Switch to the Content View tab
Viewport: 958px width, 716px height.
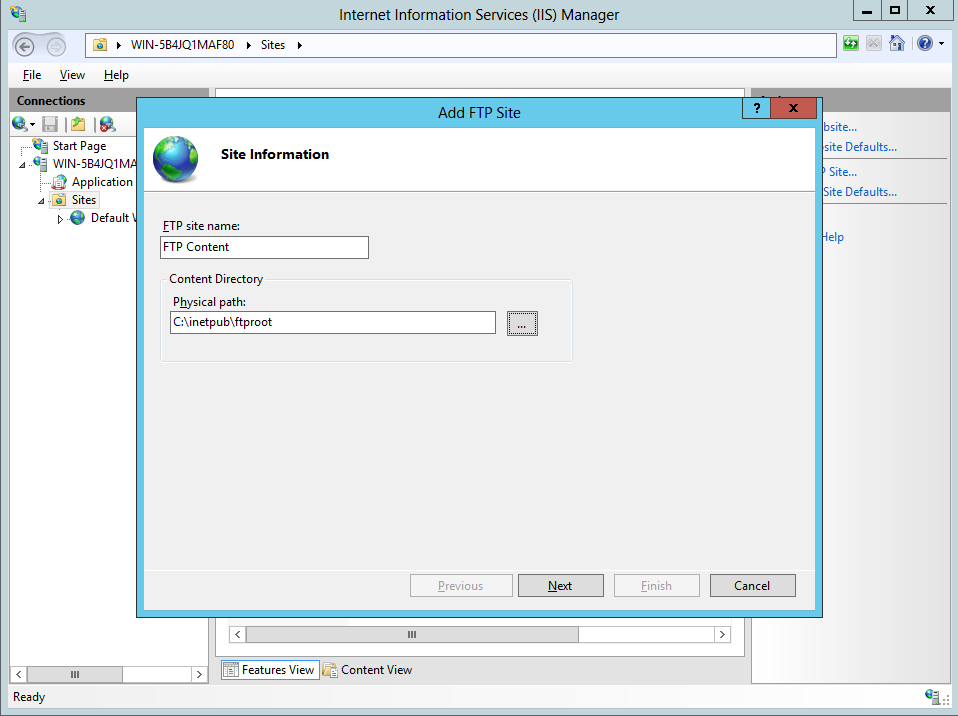pyautogui.click(x=367, y=670)
